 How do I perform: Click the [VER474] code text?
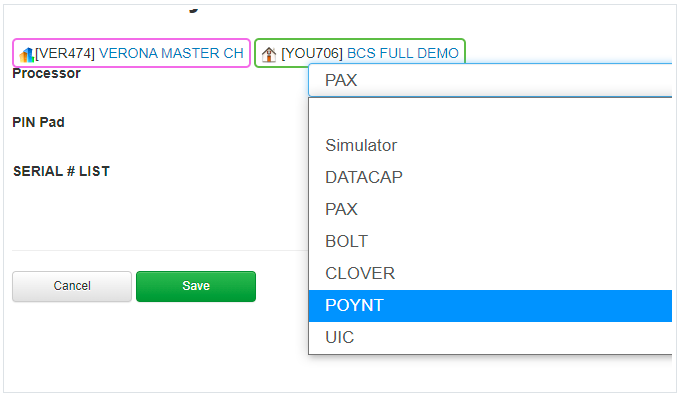[x=65, y=53]
